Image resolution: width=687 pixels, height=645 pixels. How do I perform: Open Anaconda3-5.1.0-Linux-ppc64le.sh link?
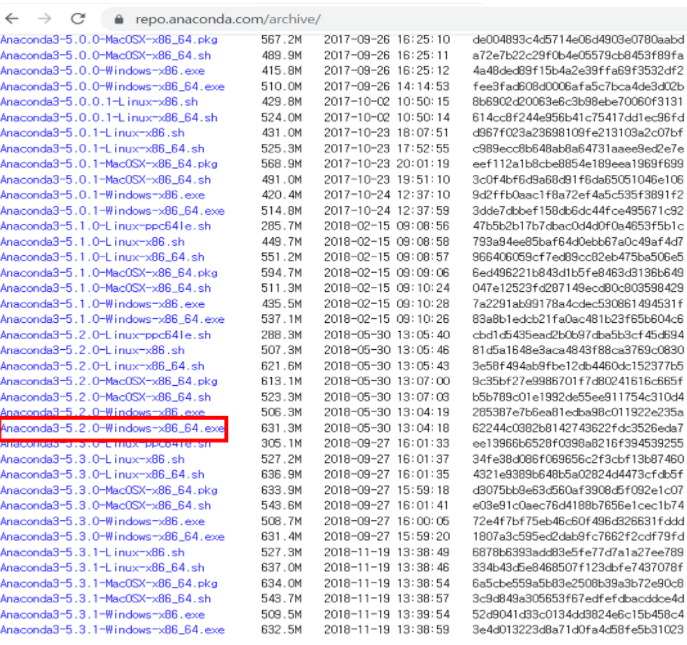coord(106,227)
